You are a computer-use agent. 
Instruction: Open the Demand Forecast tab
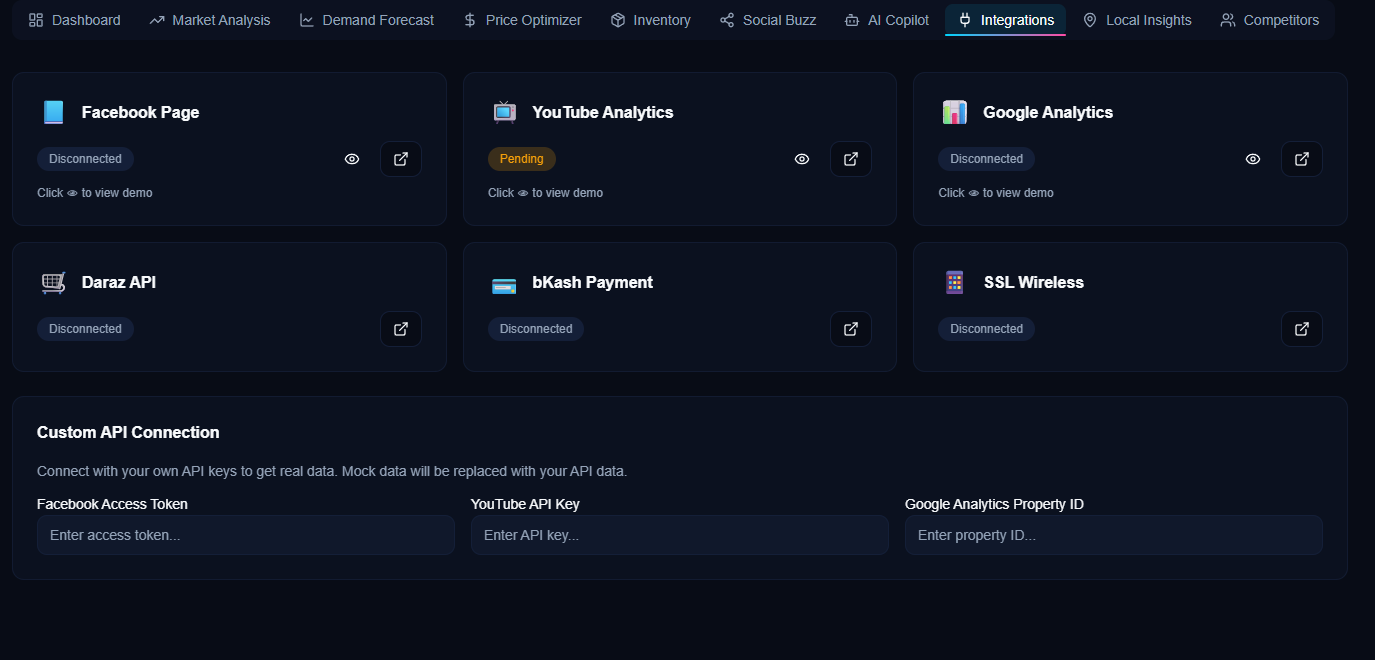366,20
